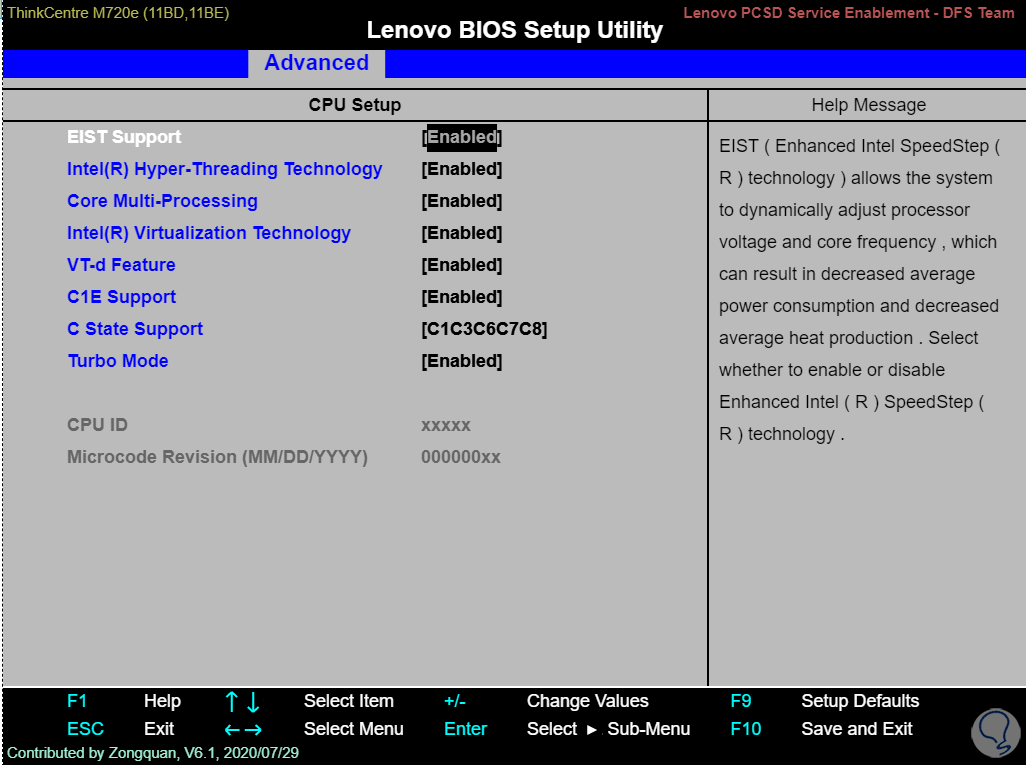The width and height of the screenshot is (1026, 765).
Task: Select VT-d Feature option
Action: (x=121, y=265)
